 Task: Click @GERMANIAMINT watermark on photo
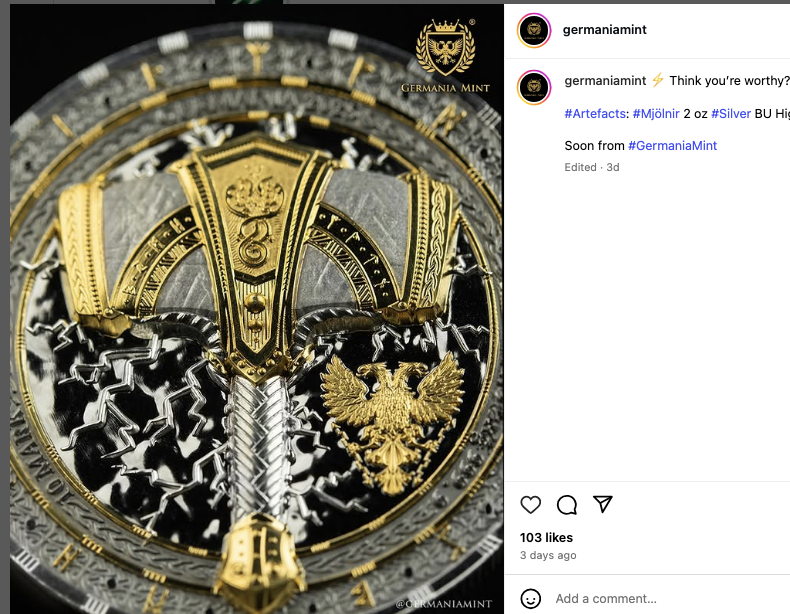pyautogui.click(x=444, y=604)
